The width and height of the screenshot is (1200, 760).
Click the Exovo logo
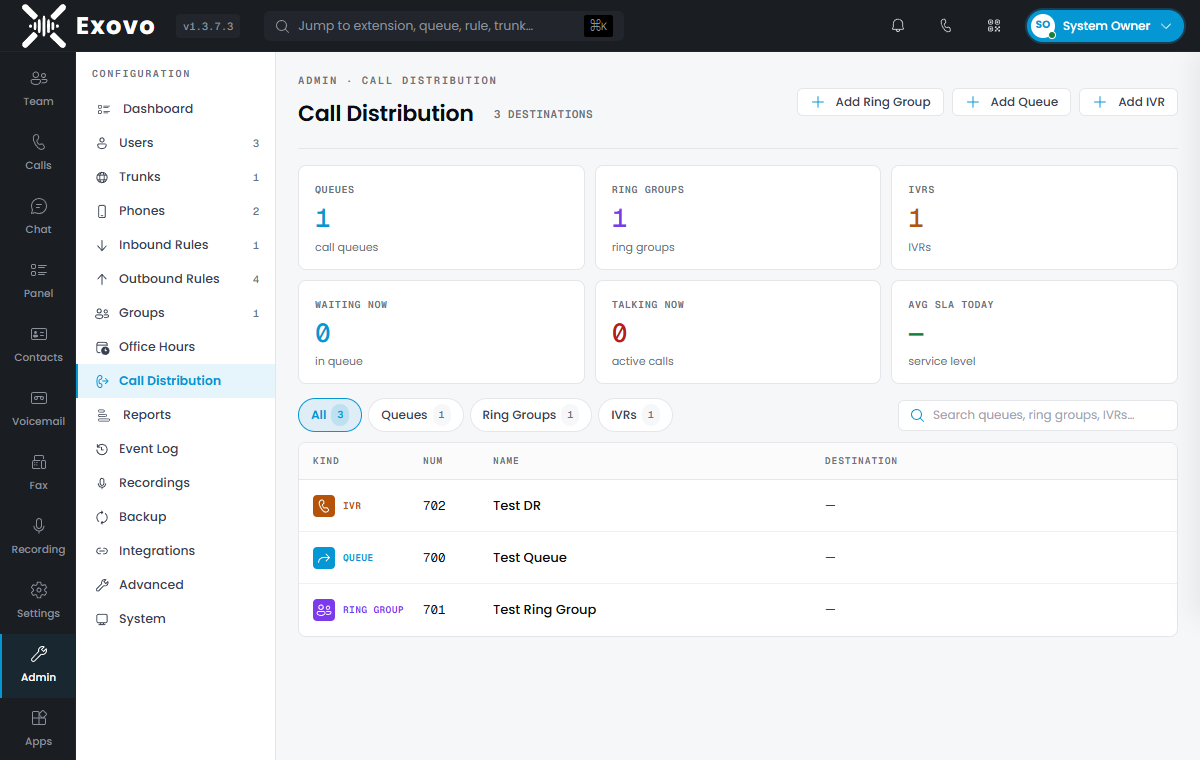coord(88,26)
